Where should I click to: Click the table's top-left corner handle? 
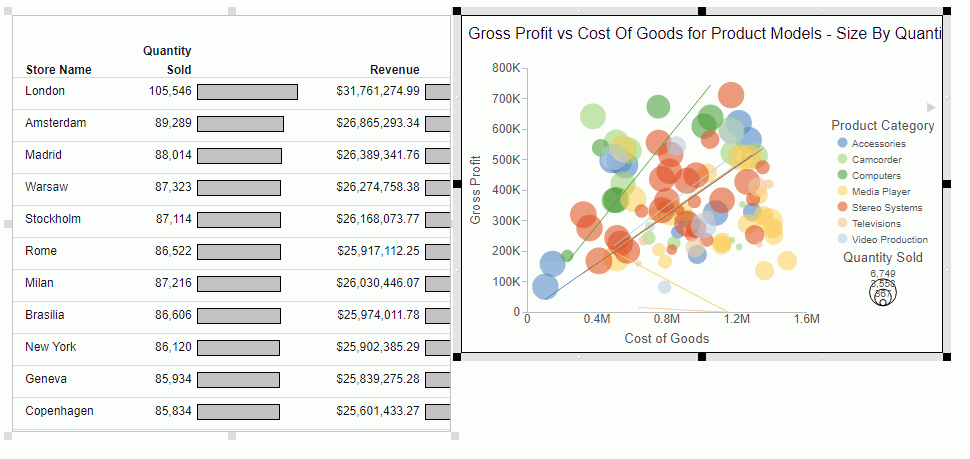pyautogui.click(x=9, y=11)
